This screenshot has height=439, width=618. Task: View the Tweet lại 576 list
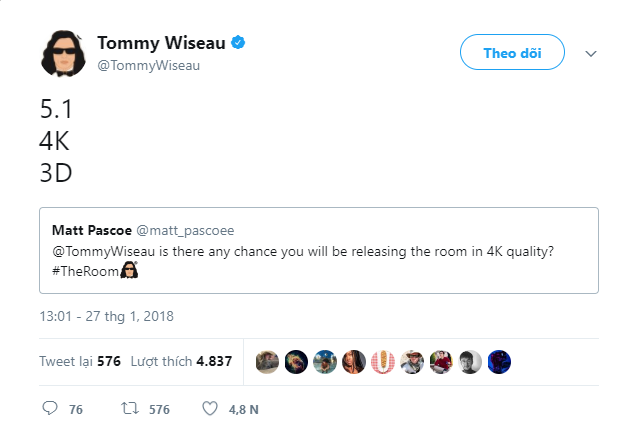pyautogui.click(x=80, y=361)
